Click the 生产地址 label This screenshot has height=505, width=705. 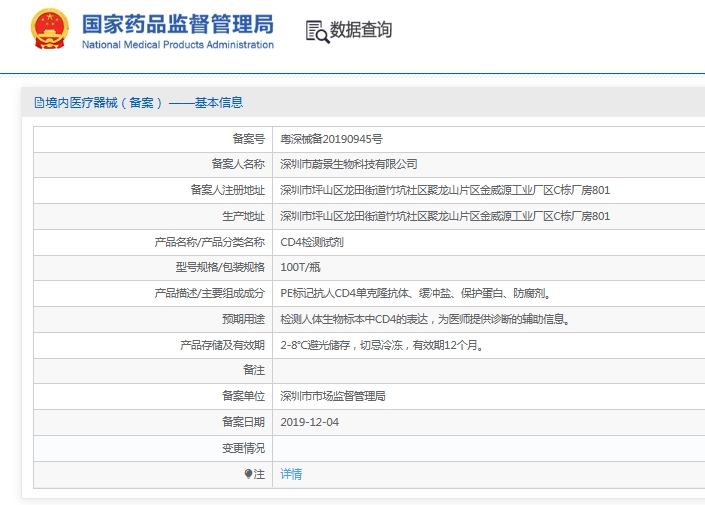[x=243, y=216]
